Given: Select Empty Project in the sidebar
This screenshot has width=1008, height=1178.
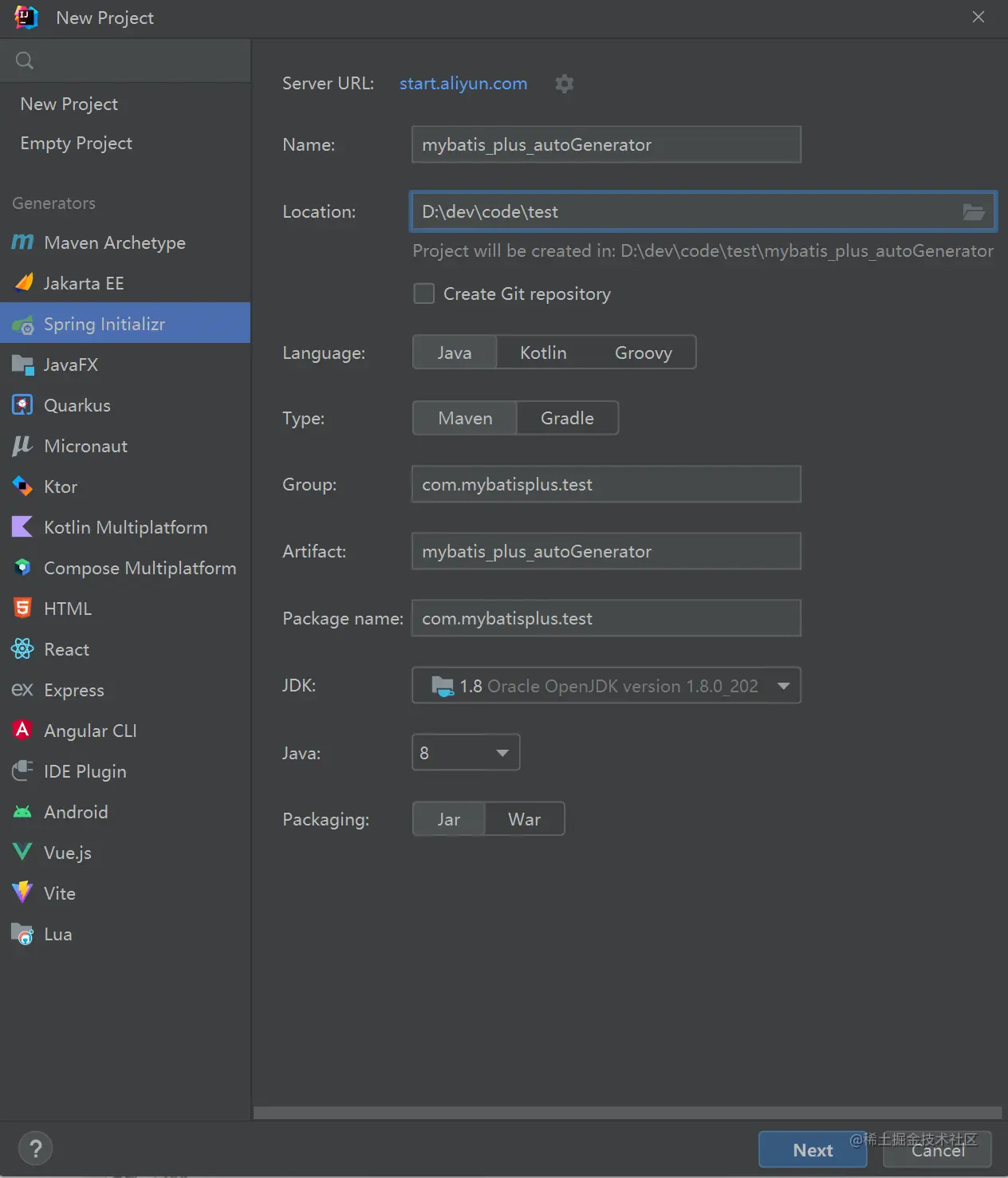Looking at the screenshot, I should point(77,144).
